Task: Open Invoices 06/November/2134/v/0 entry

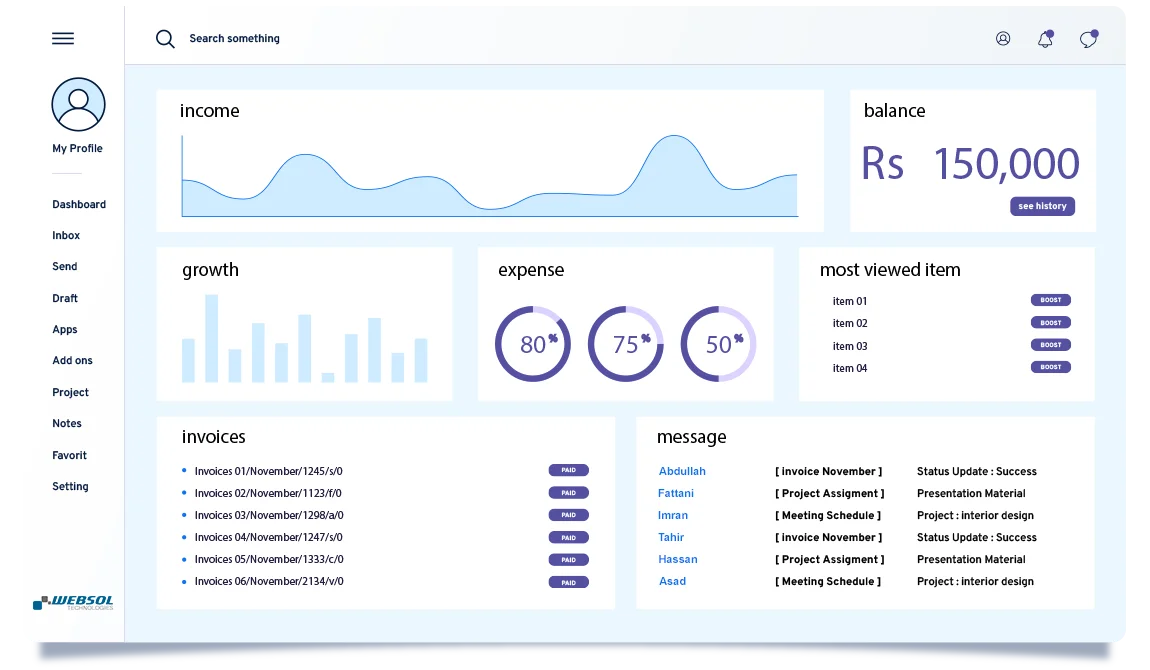Action: pos(268,582)
